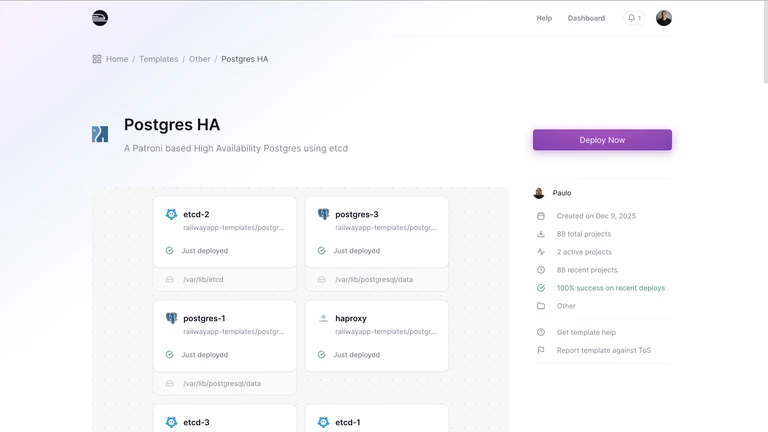The width and height of the screenshot is (768, 432).
Task: Click postgres-3 deployed checkmark icon
Action: tap(321, 250)
